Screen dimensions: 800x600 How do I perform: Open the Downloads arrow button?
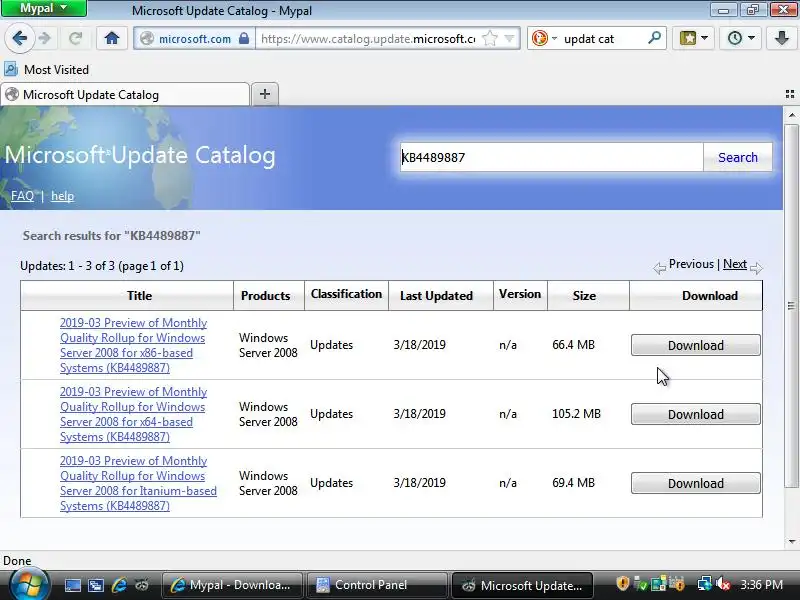click(782, 38)
